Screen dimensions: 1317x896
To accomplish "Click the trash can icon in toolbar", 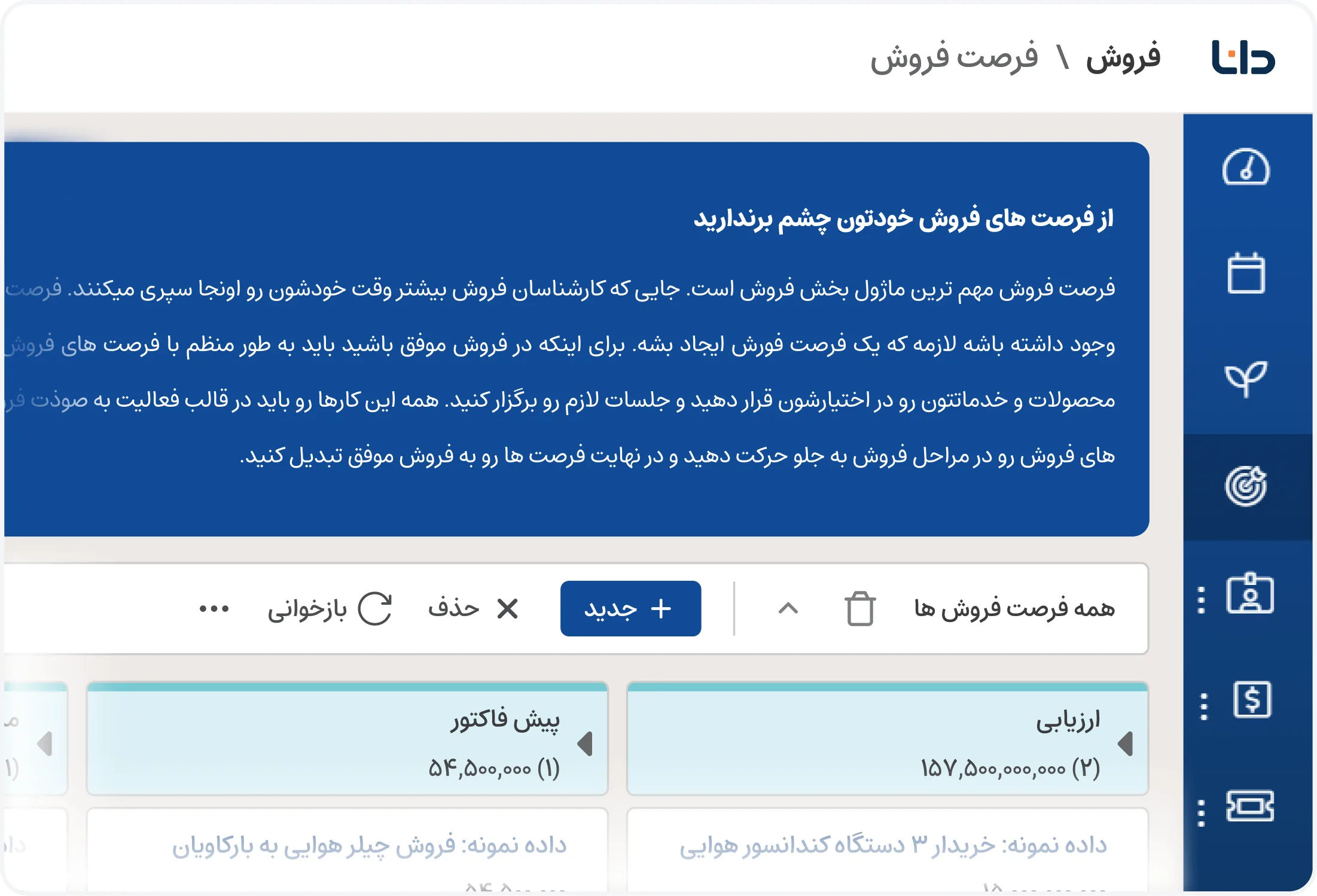I will 860,609.
